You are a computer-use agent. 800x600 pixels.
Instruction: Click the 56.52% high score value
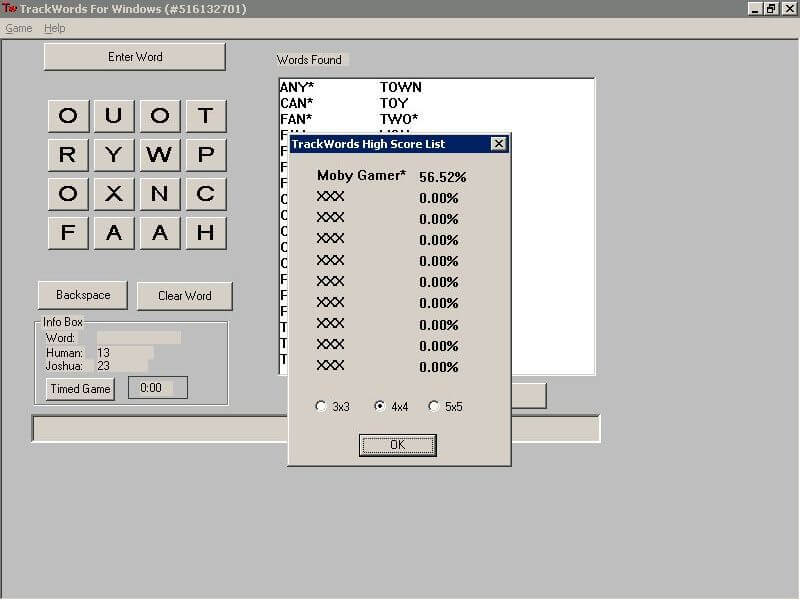click(442, 177)
